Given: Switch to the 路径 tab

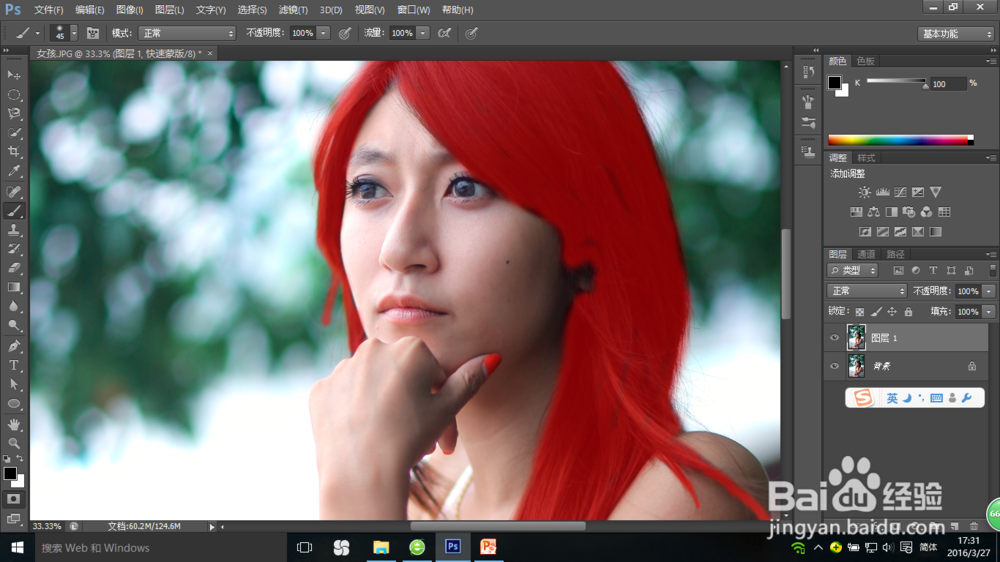Looking at the screenshot, I should coord(895,254).
